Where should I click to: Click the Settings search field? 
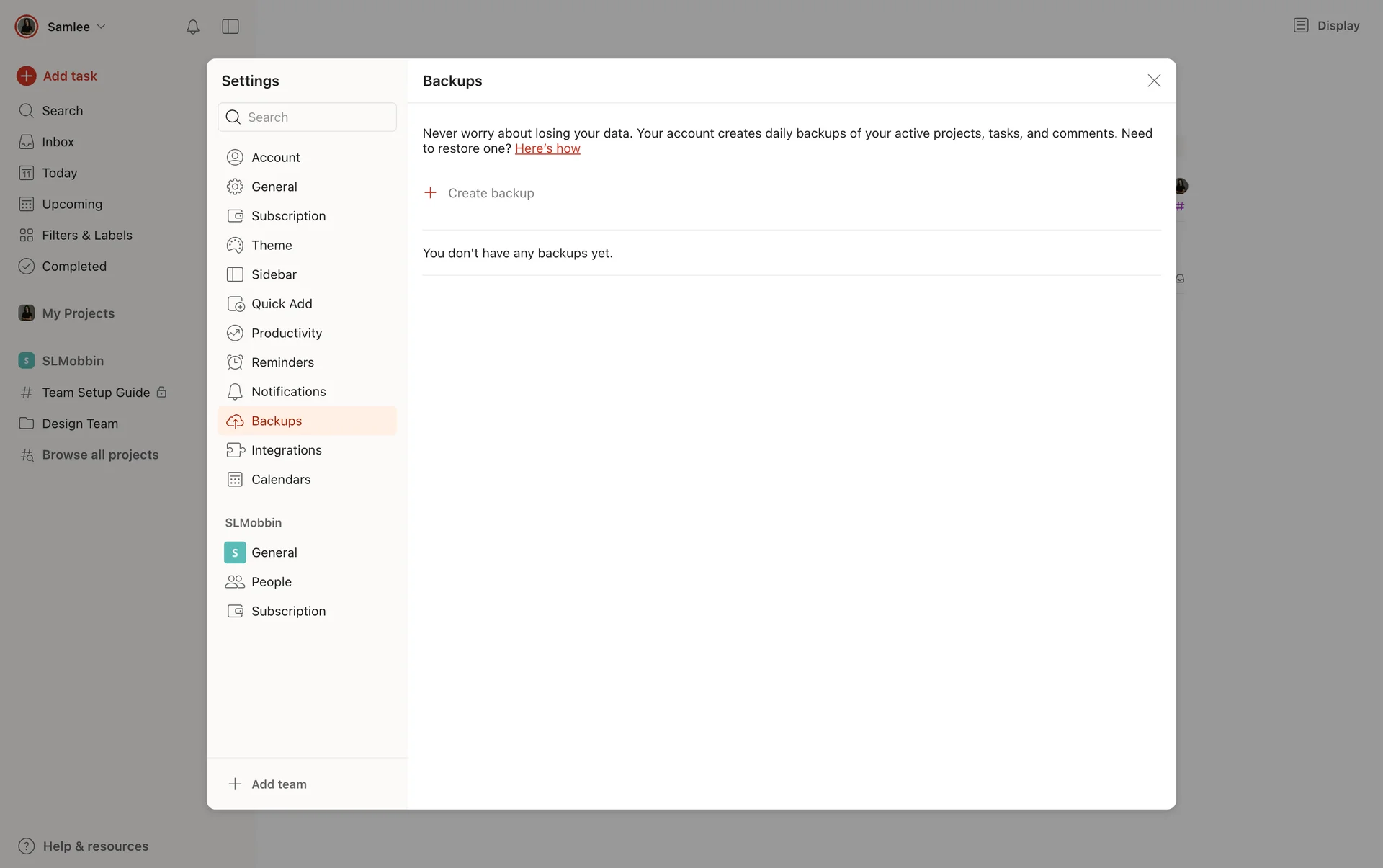pos(317,117)
